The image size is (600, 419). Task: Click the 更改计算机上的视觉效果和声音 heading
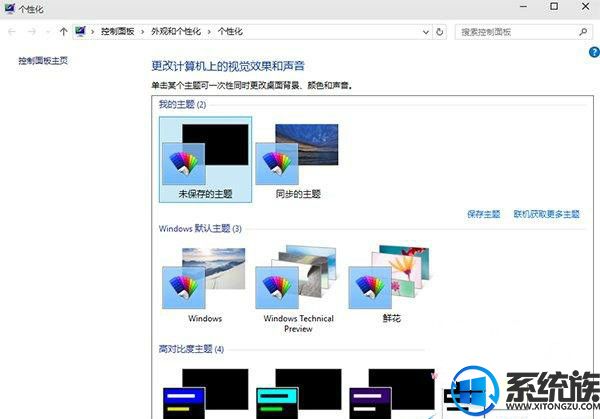[228, 66]
